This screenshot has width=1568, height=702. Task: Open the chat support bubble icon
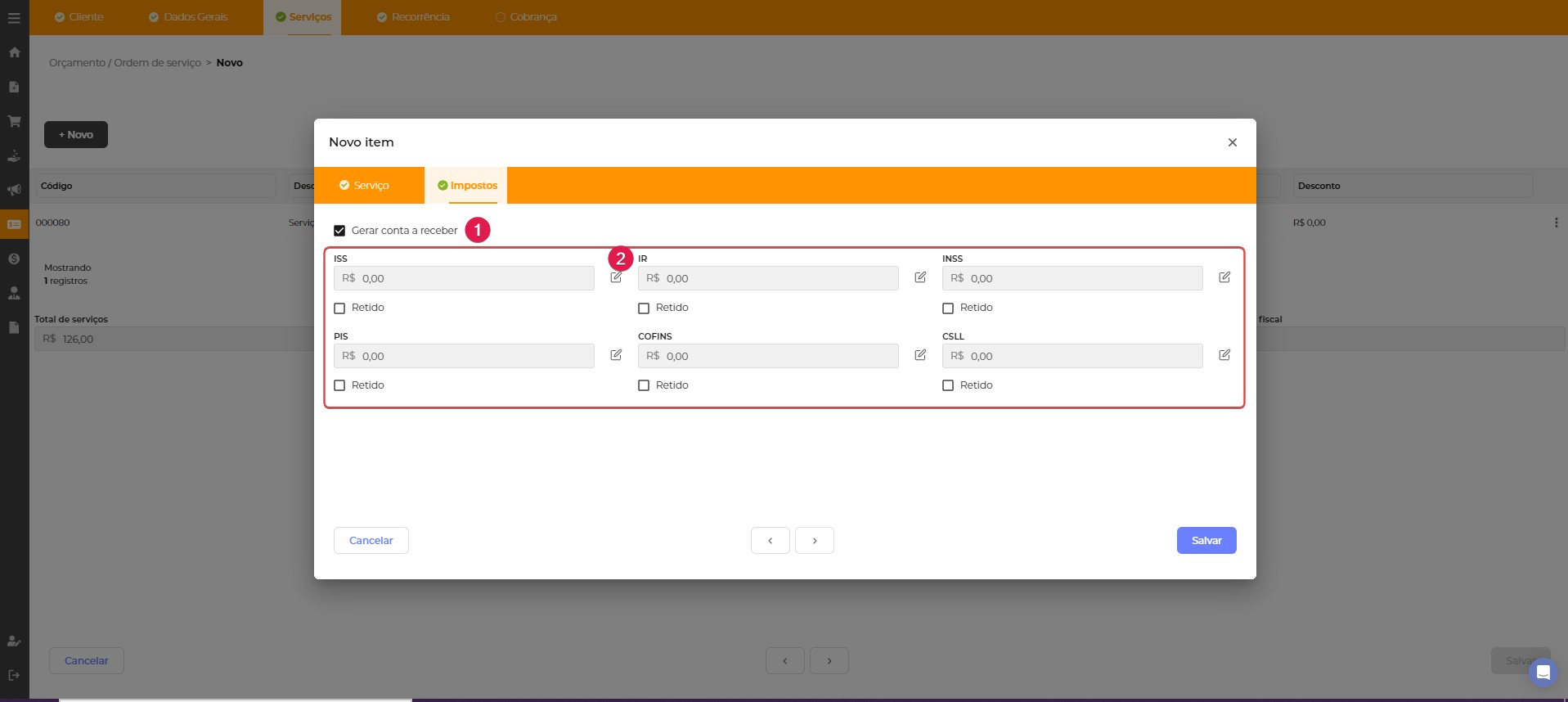[x=1543, y=673]
